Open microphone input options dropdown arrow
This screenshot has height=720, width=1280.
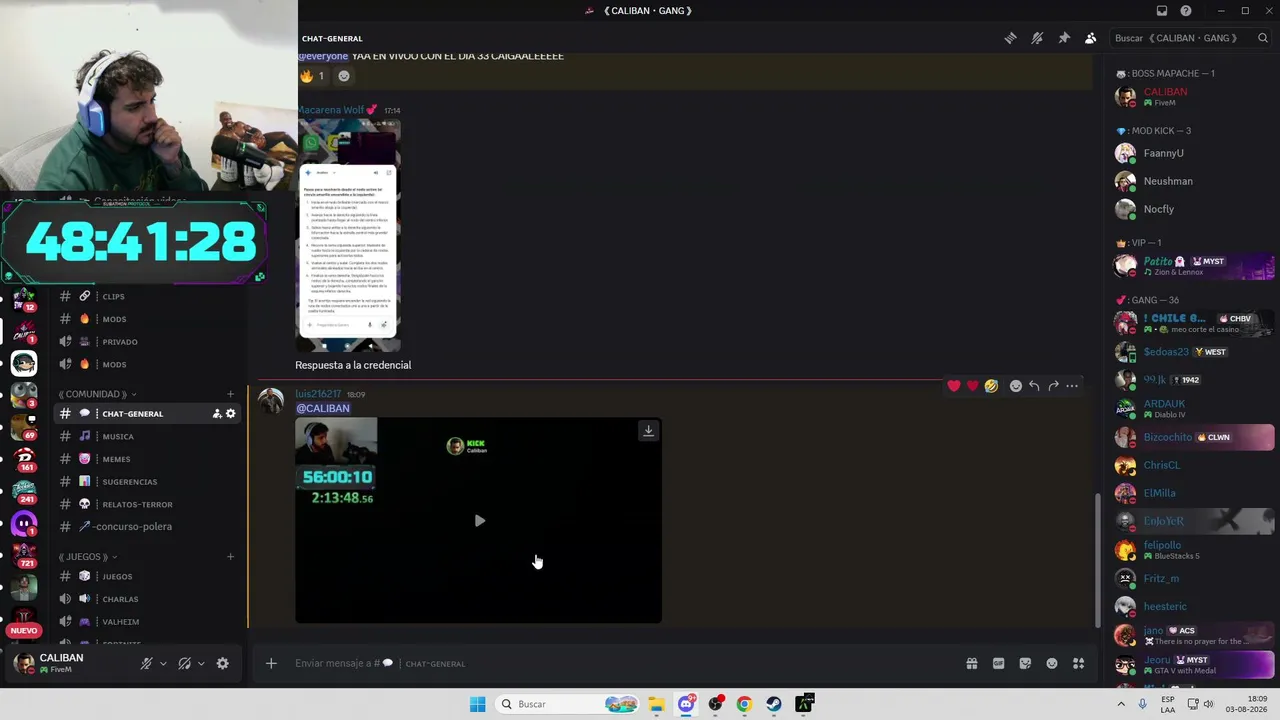coord(163,663)
